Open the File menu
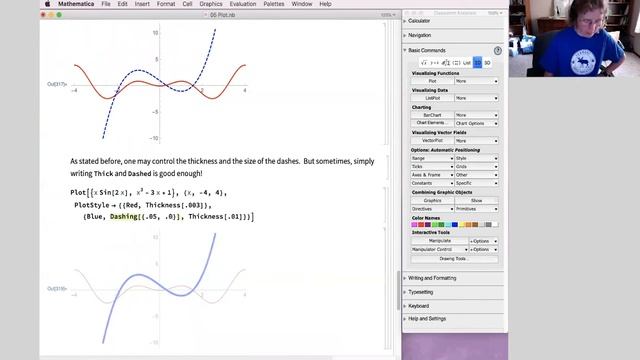 point(106,4)
